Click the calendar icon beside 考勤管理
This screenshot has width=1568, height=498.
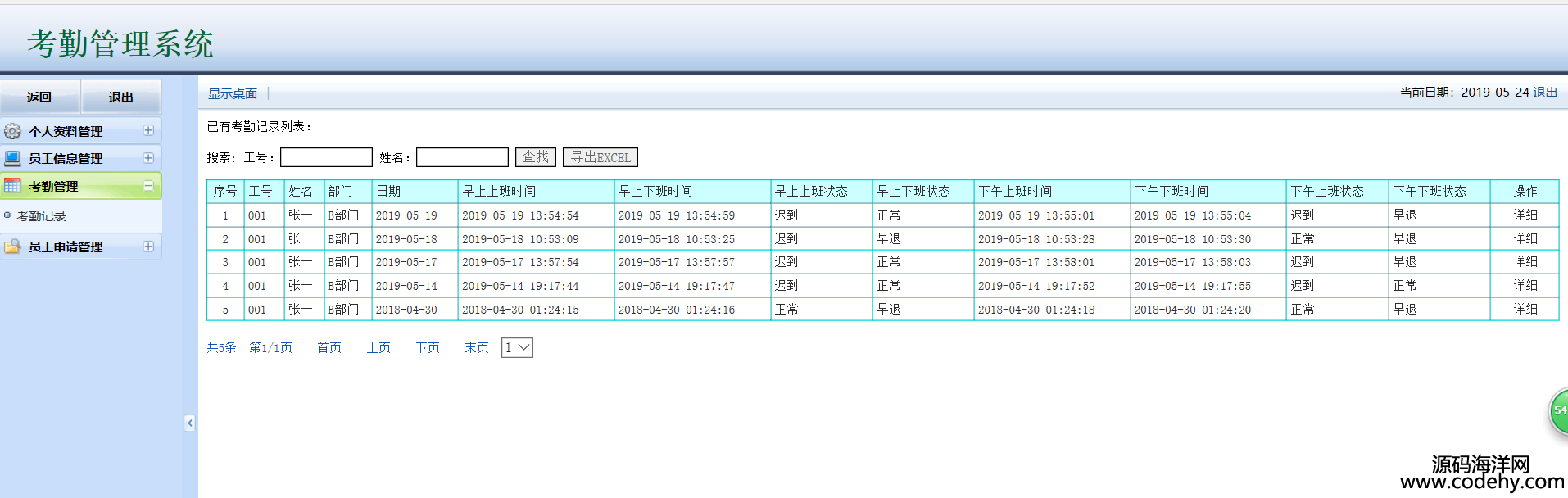pyautogui.click(x=12, y=186)
